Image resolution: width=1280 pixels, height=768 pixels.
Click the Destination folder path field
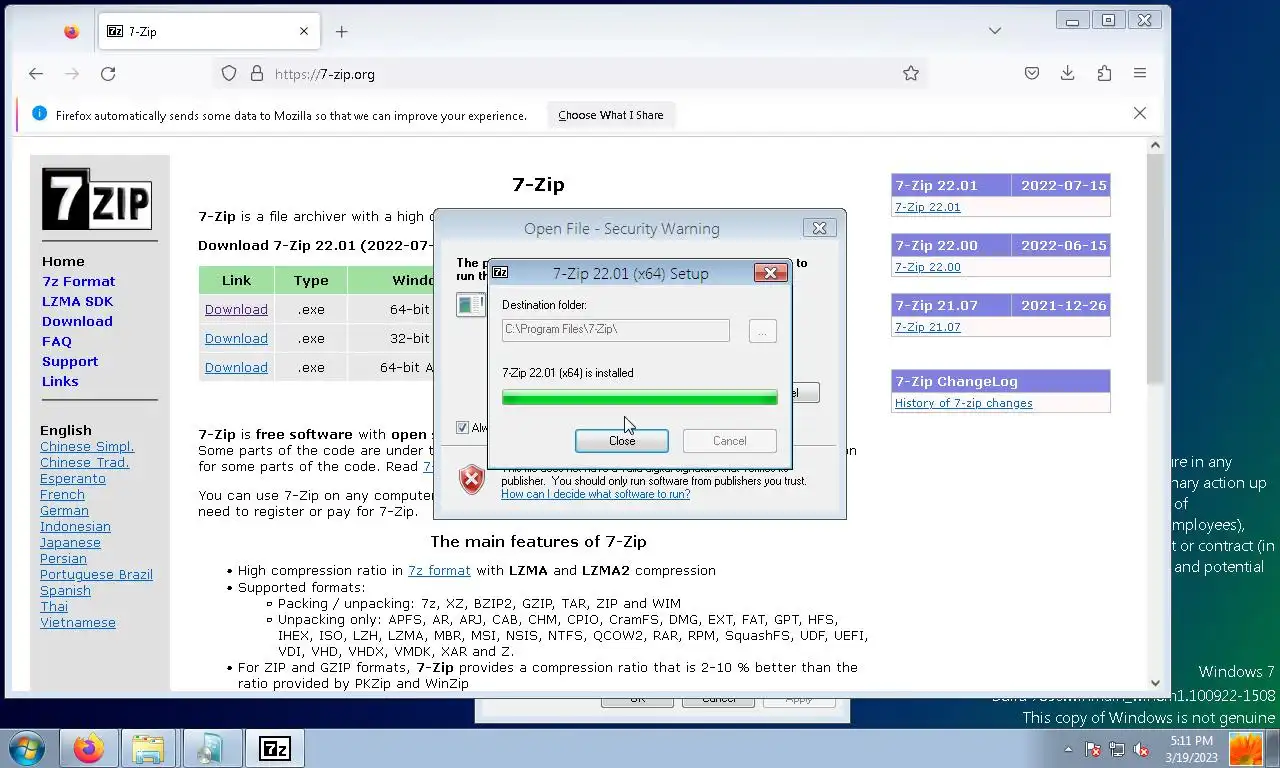coord(615,330)
